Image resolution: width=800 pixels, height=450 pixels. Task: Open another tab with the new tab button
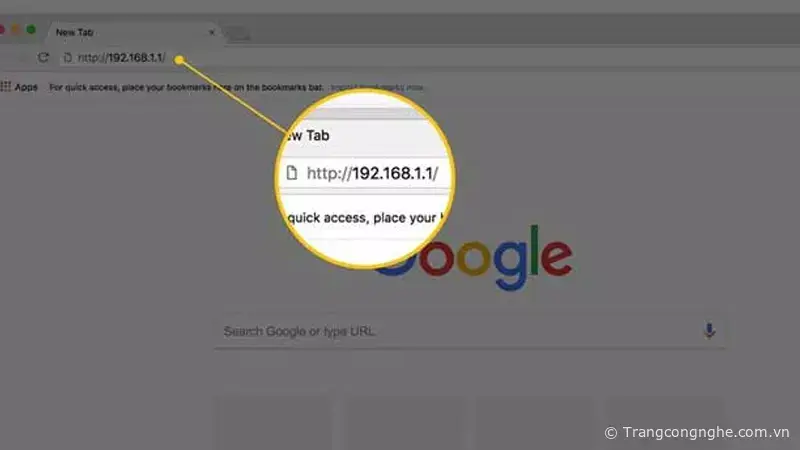(238, 34)
